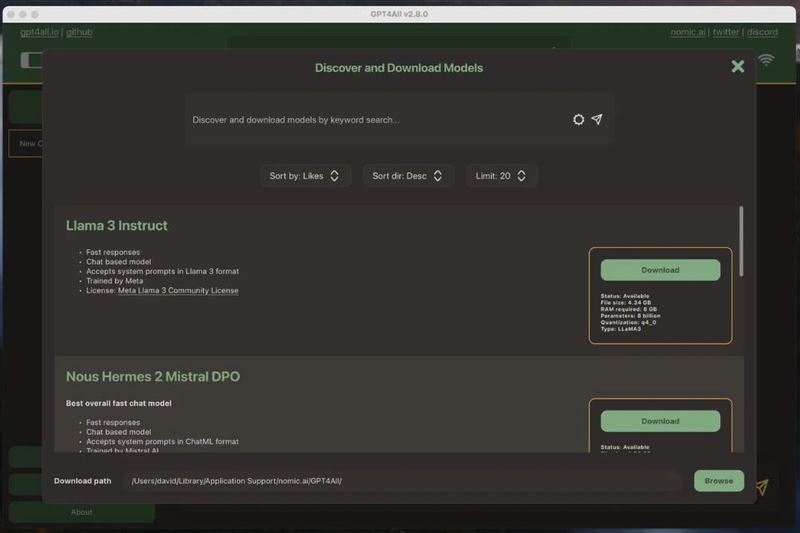Download the Llama 3 Instruct model
This screenshot has height=533, width=800.
click(x=660, y=270)
